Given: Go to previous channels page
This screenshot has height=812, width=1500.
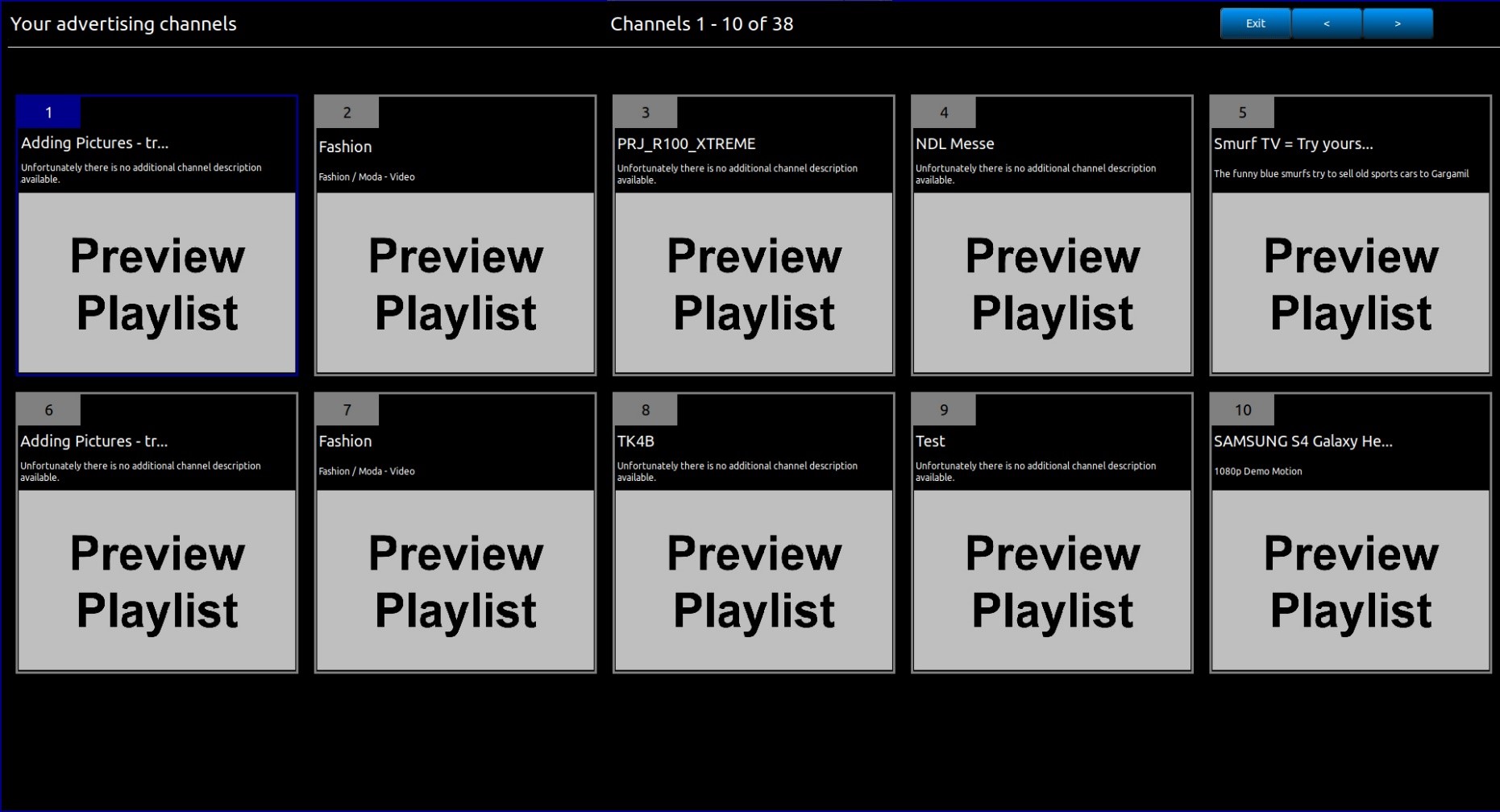Looking at the screenshot, I should 1326,23.
